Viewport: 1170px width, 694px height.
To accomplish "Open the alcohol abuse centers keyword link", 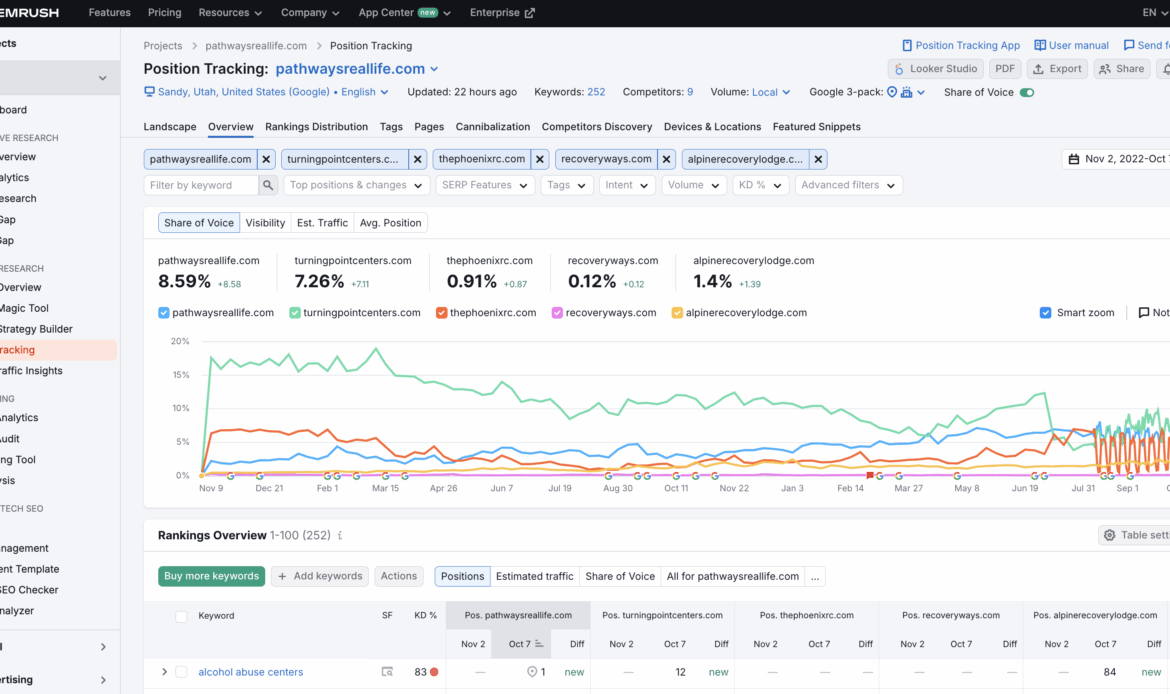I will tap(250, 672).
